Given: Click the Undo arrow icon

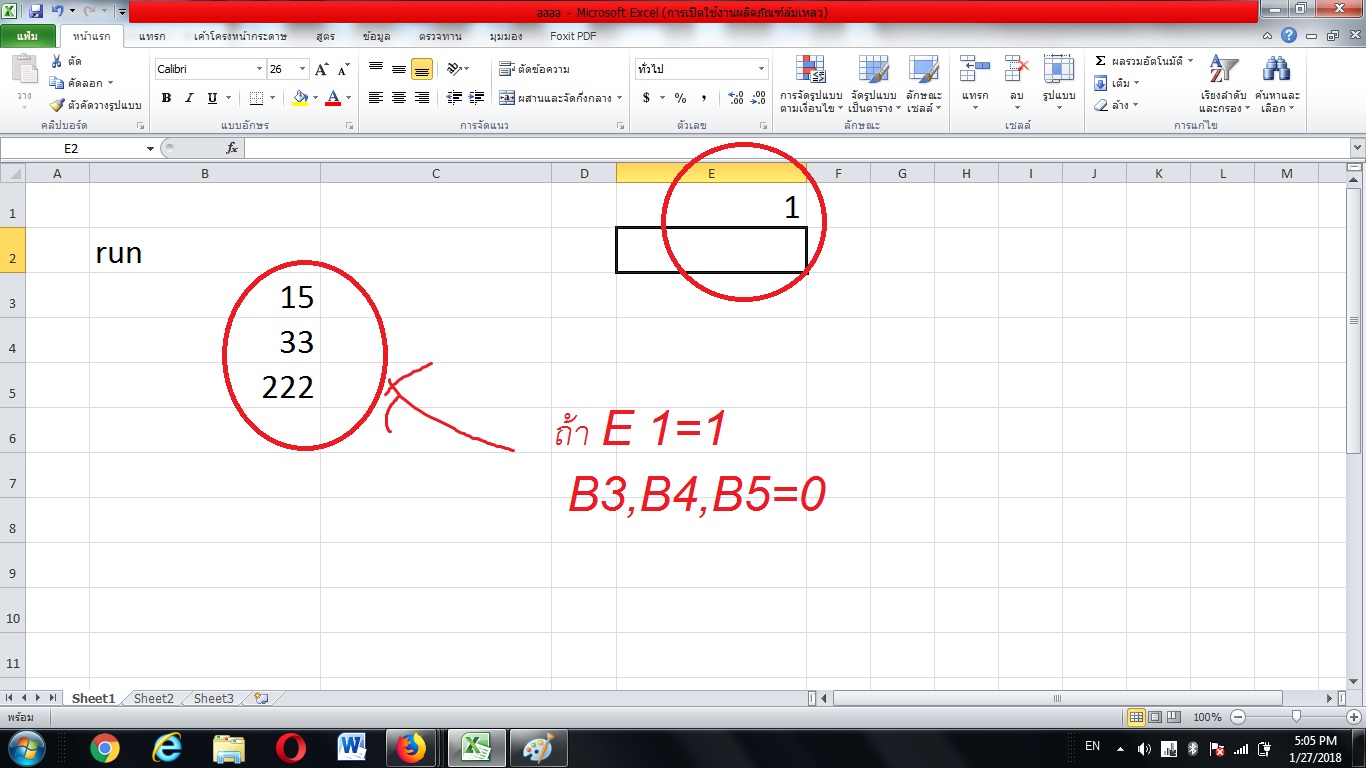Looking at the screenshot, I should click(57, 11).
